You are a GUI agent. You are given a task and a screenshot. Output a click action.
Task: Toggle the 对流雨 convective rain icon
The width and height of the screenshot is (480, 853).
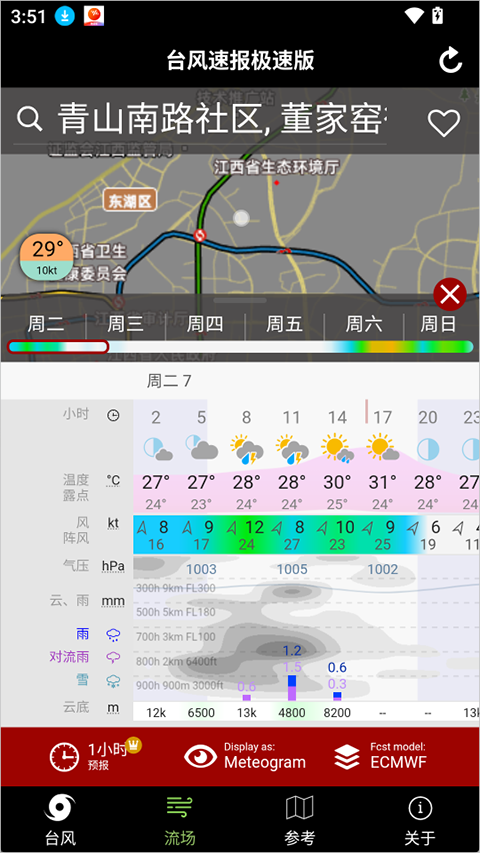(113, 657)
